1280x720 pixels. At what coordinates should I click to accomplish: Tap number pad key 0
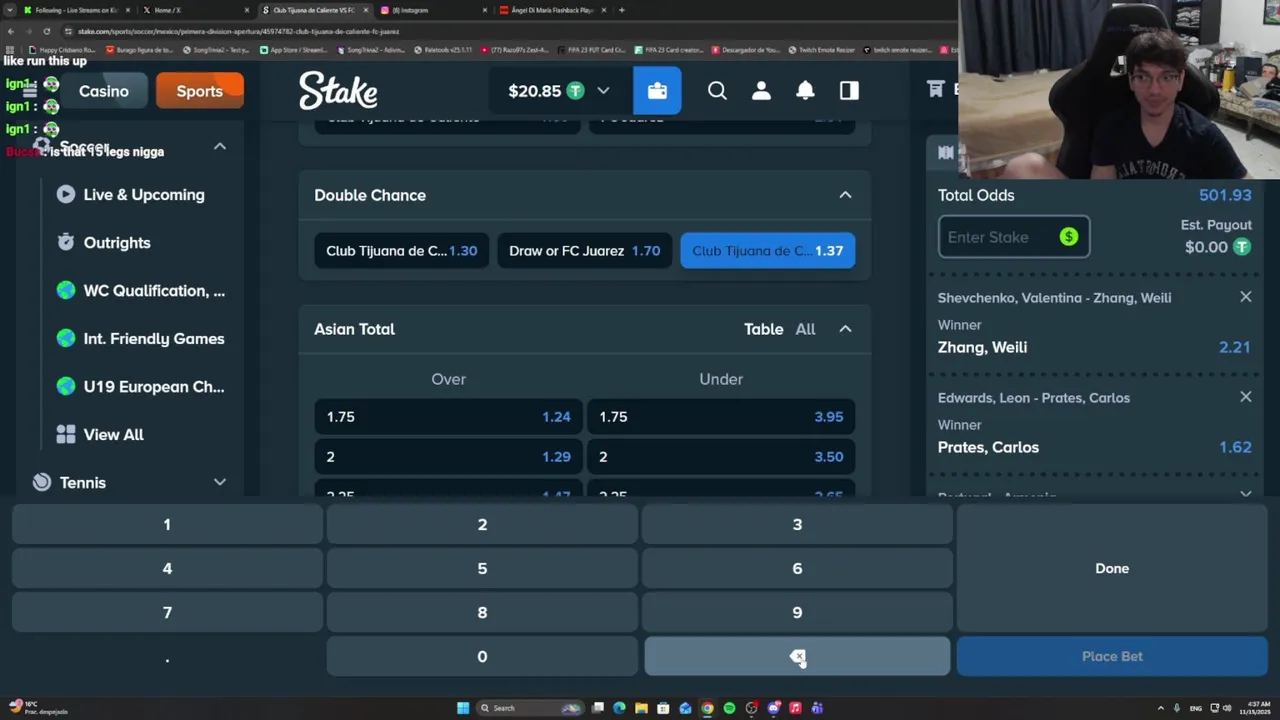(482, 656)
